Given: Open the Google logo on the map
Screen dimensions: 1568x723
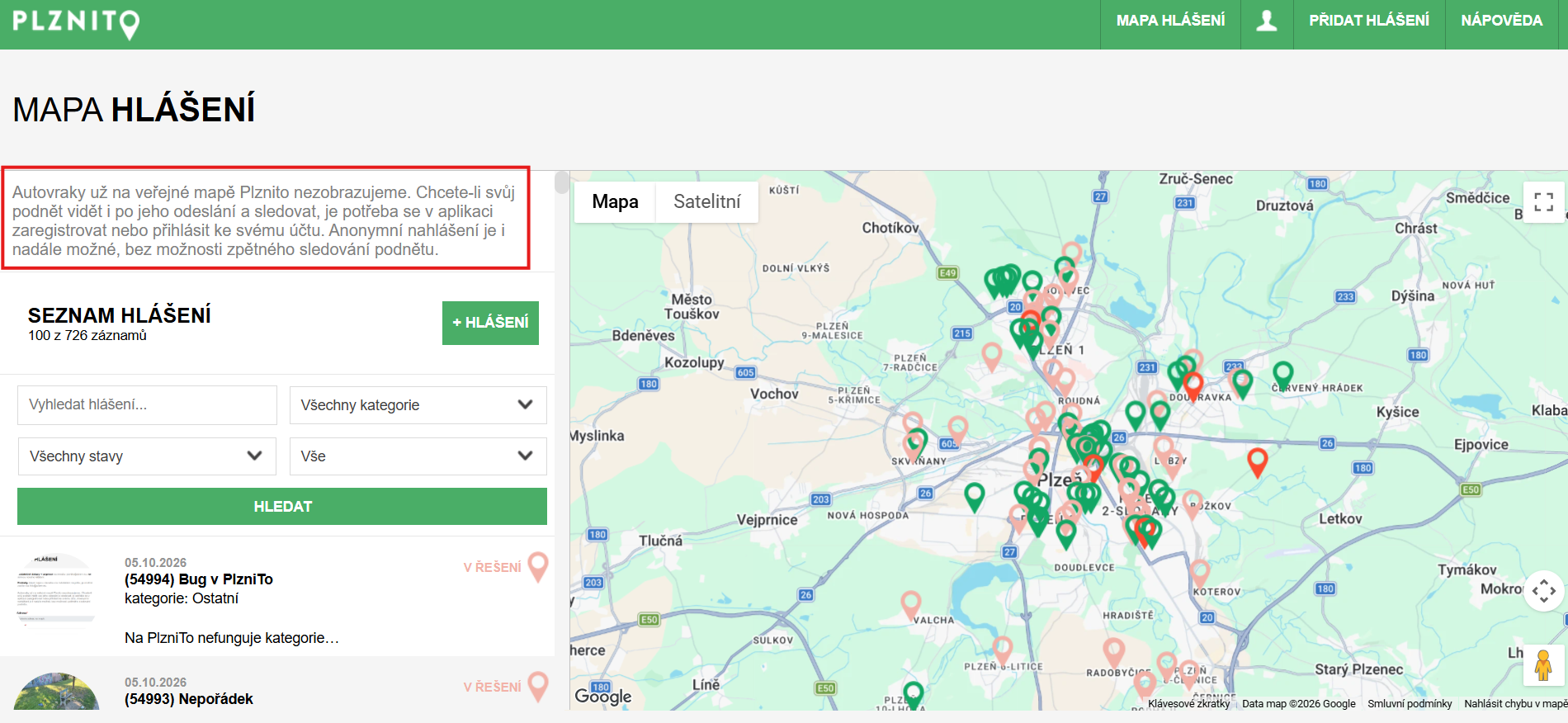Looking at the screenshot, I should pos(603,696).
